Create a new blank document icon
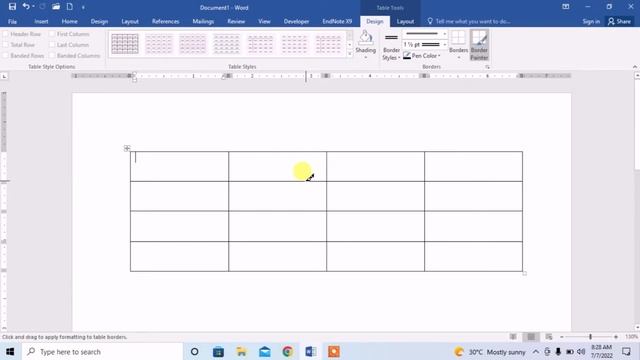The image size is (640, 360). [x=70, y=7]
